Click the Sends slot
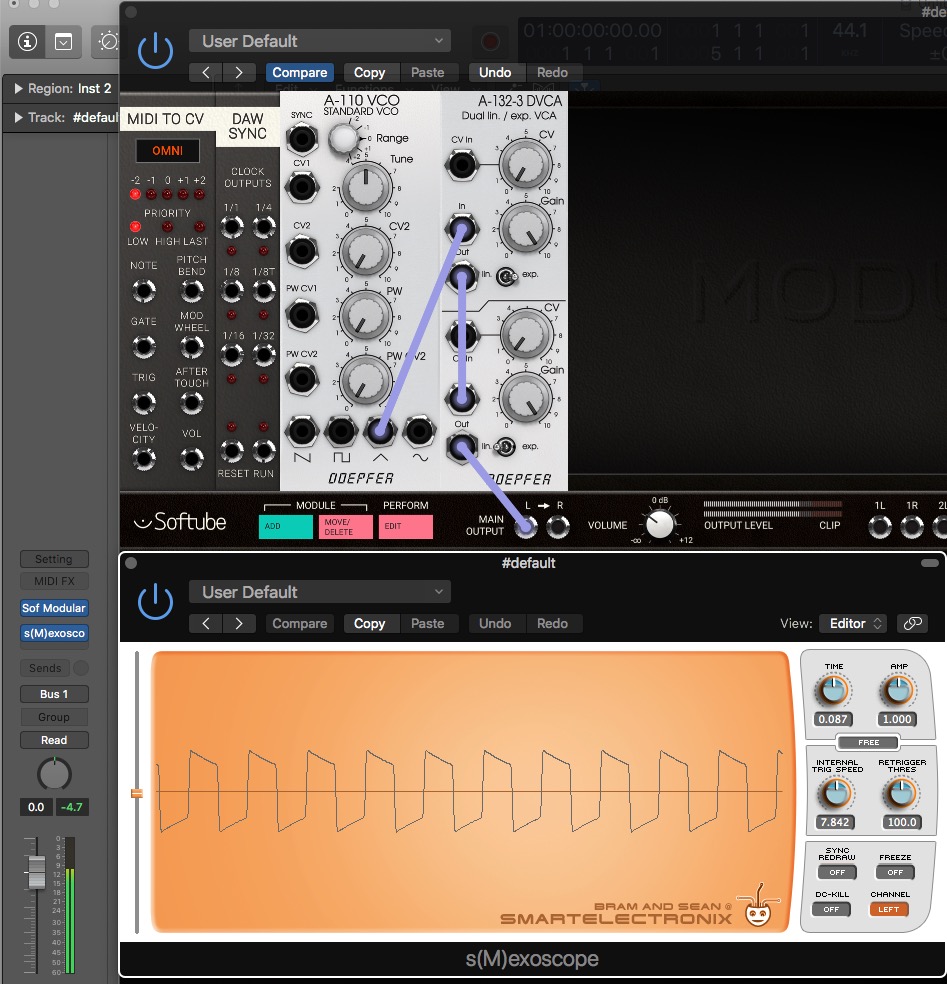This screenshot has width=947, height=984. (45, 668)
